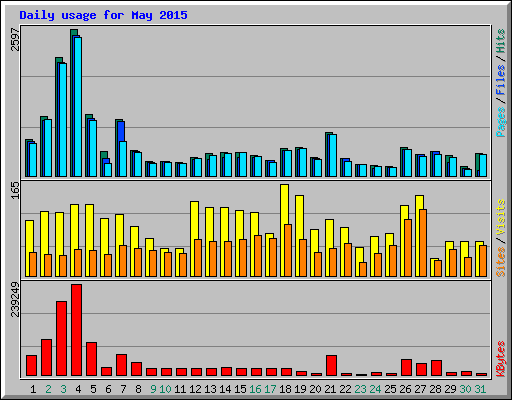The image size is (512, 400).
Task: Click the 2597 hits axis value
Action: point(15,39)
